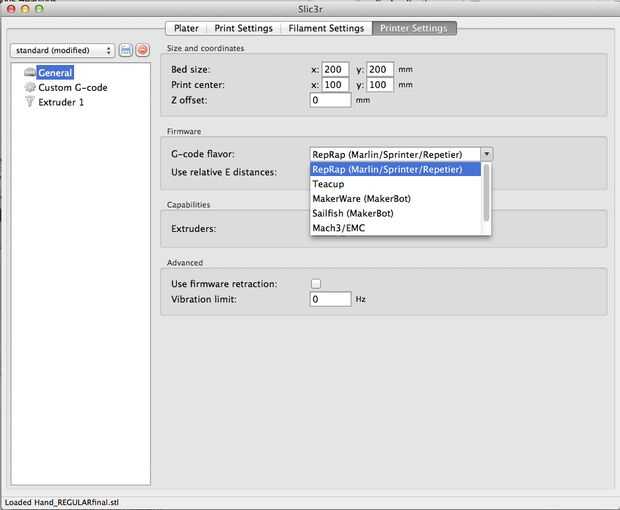
Task: Click the save preset disk icon
Action: click(126, 50)
